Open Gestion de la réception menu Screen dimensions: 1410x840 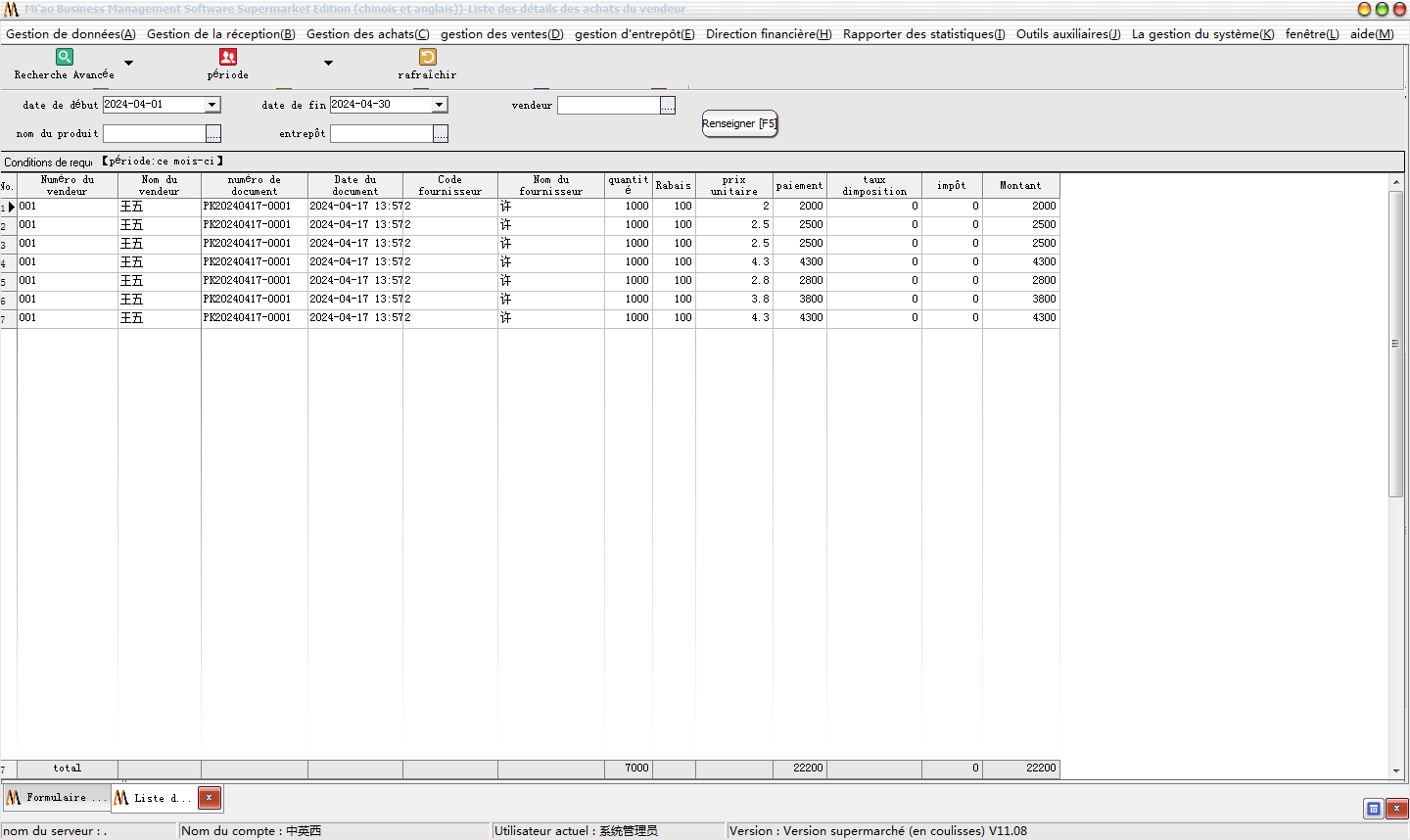(x=221, y=33)
